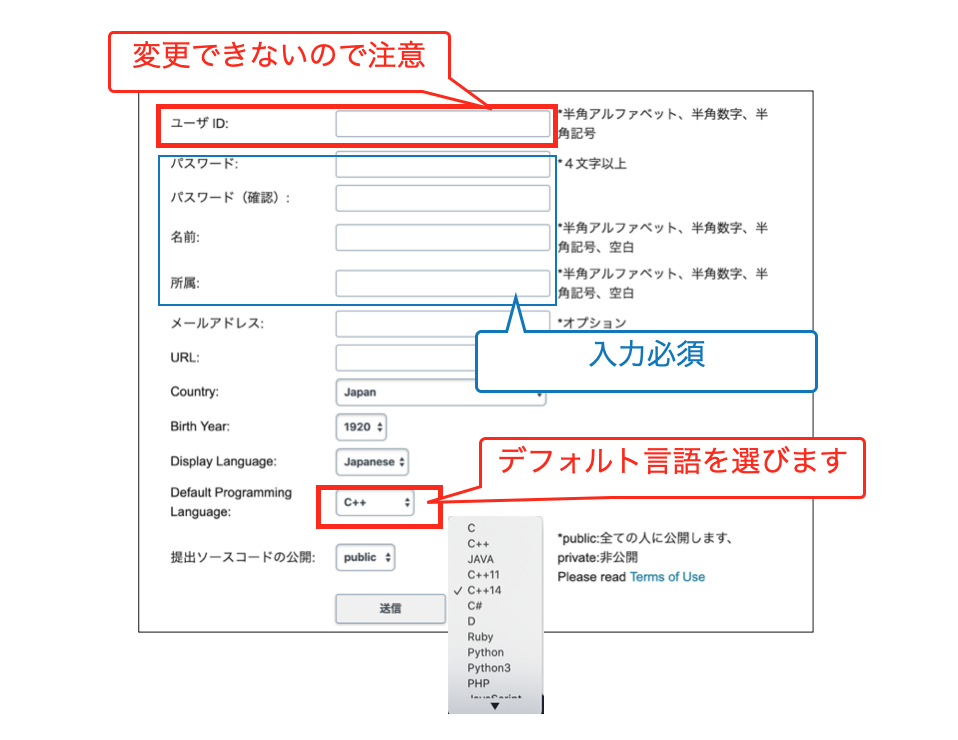Open the Birth Year dropdown showing 1920
The image size is (958, 740).
[x=360, y=427]
